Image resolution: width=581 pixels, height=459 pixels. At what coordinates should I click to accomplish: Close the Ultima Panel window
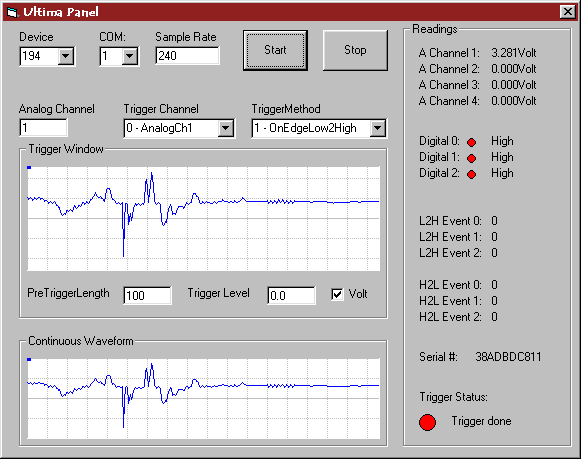coord(568,12)
